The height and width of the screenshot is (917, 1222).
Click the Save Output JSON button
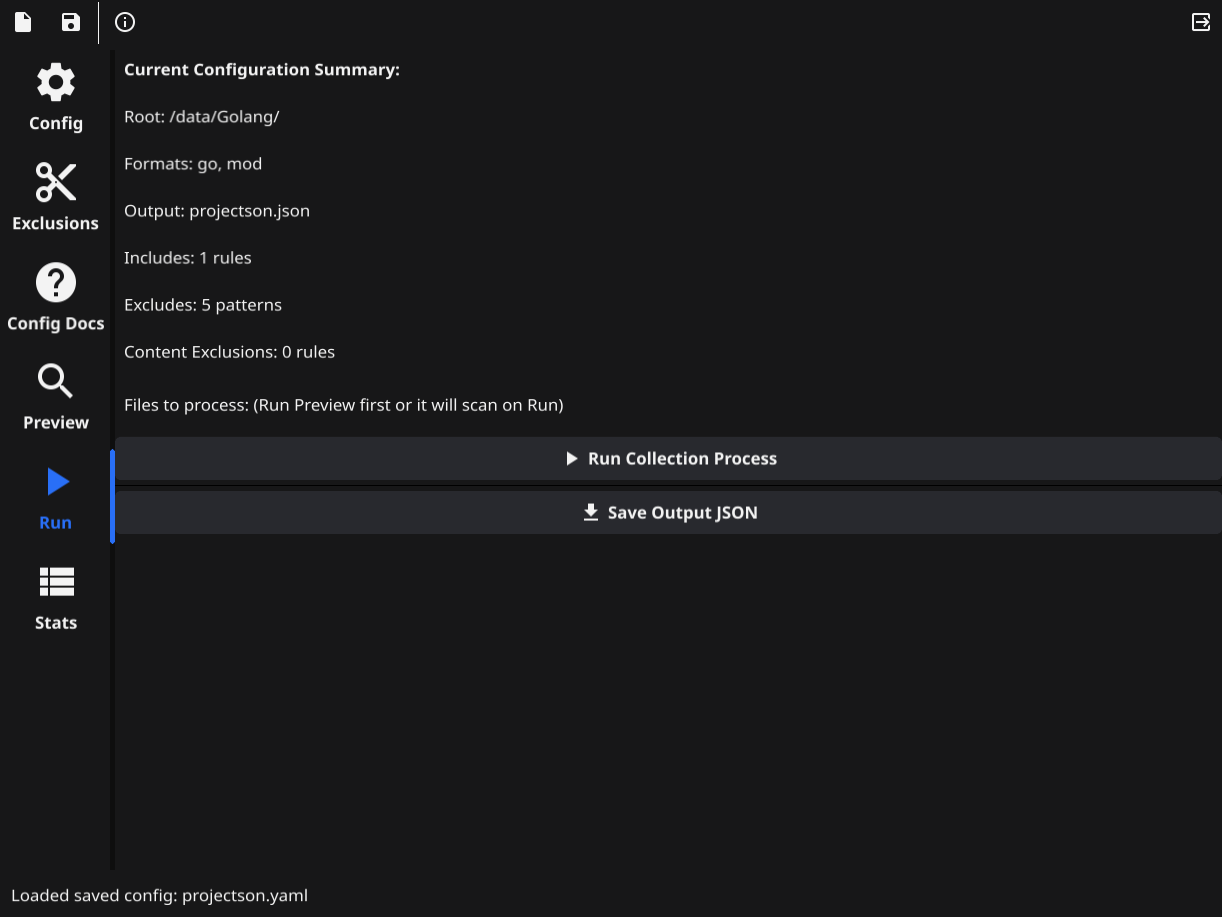click(x=669, y=513)
